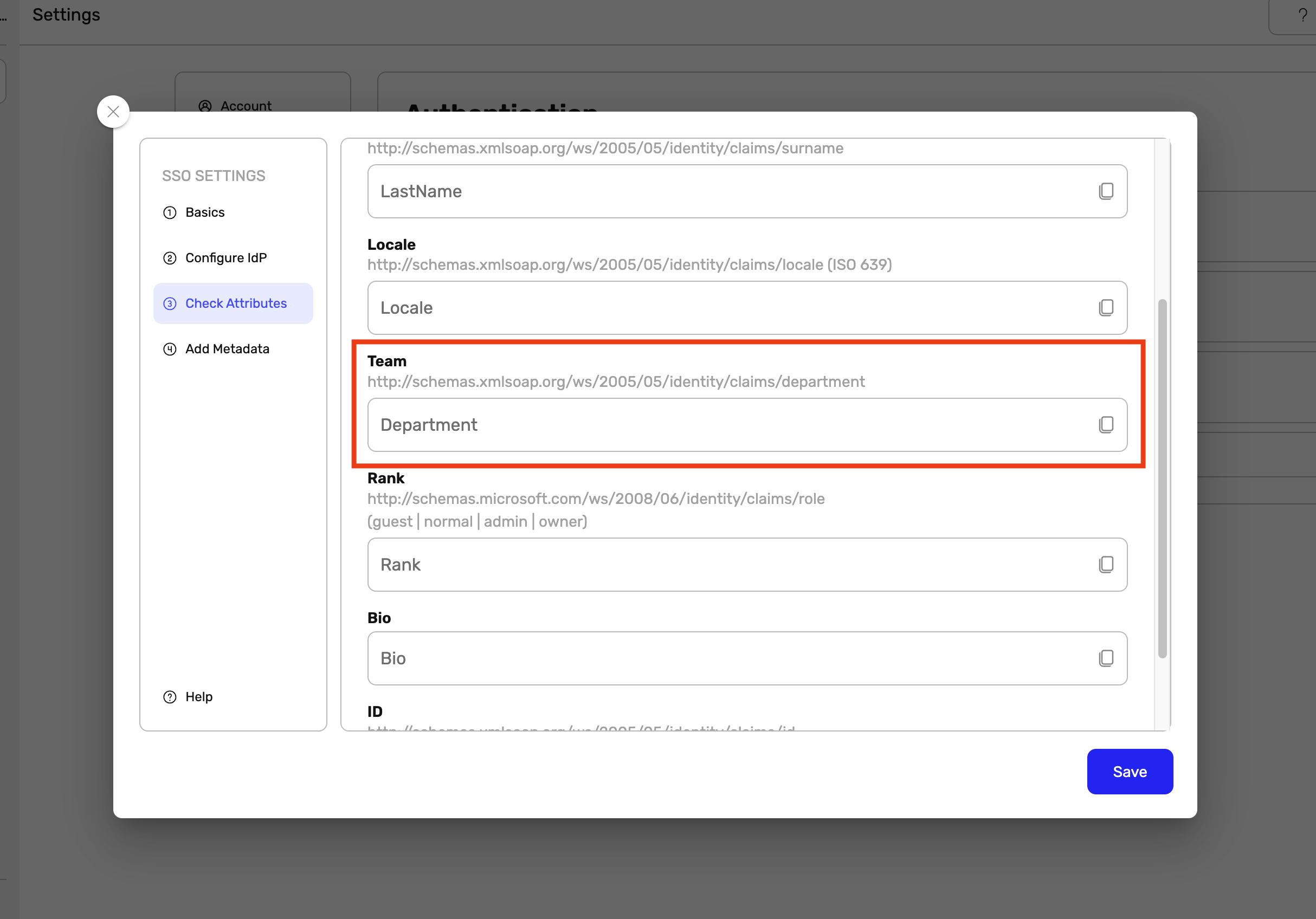Close the SSO settings dialog
Screen dimensions: 1316x919
[113, 112]
